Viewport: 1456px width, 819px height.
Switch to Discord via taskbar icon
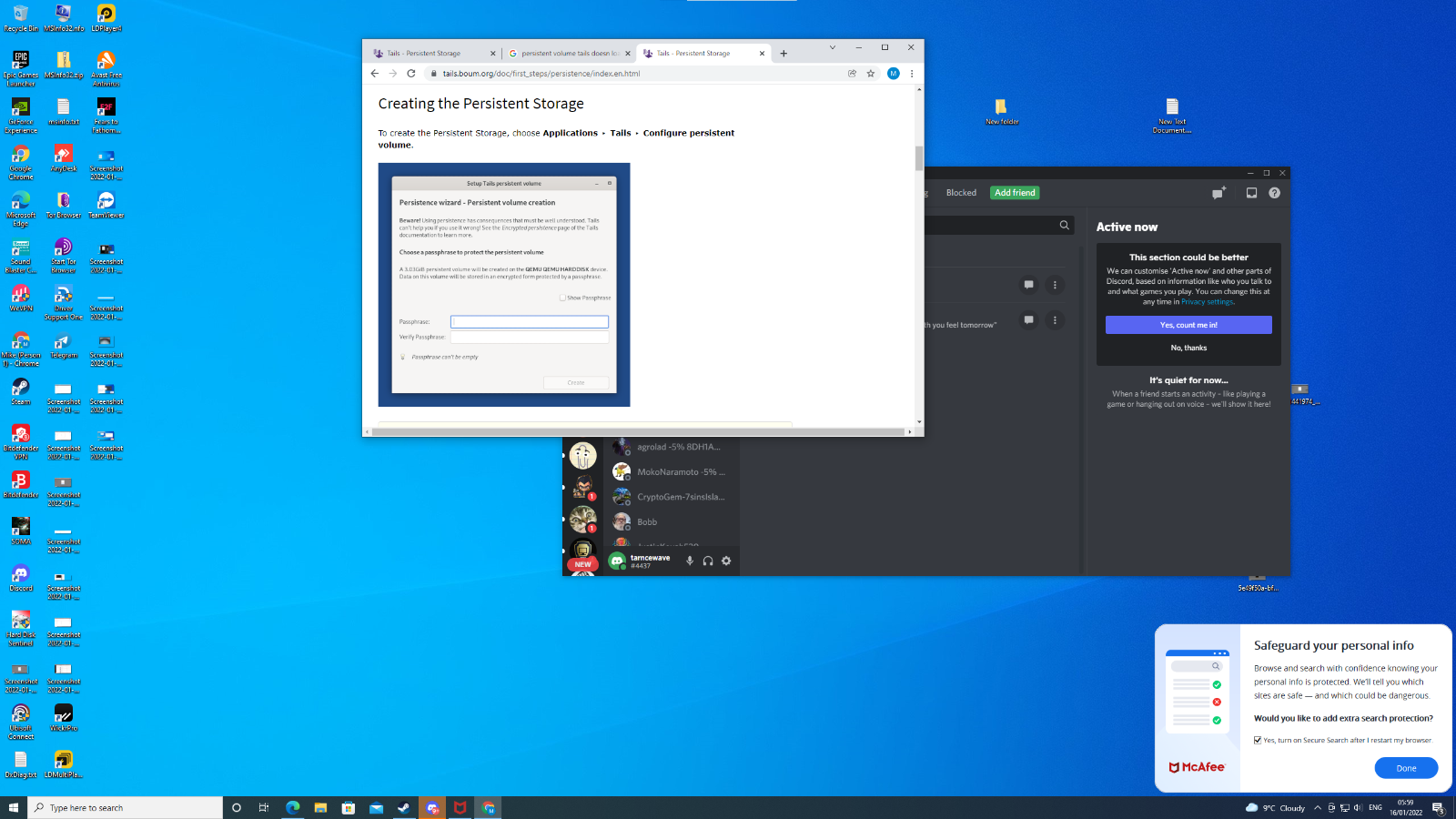pyautogui.click(x=432, y=807)
